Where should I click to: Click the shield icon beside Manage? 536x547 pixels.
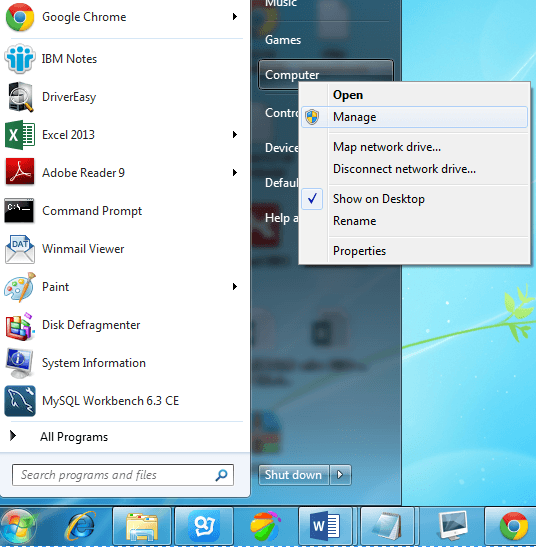(x=312, y=117)
